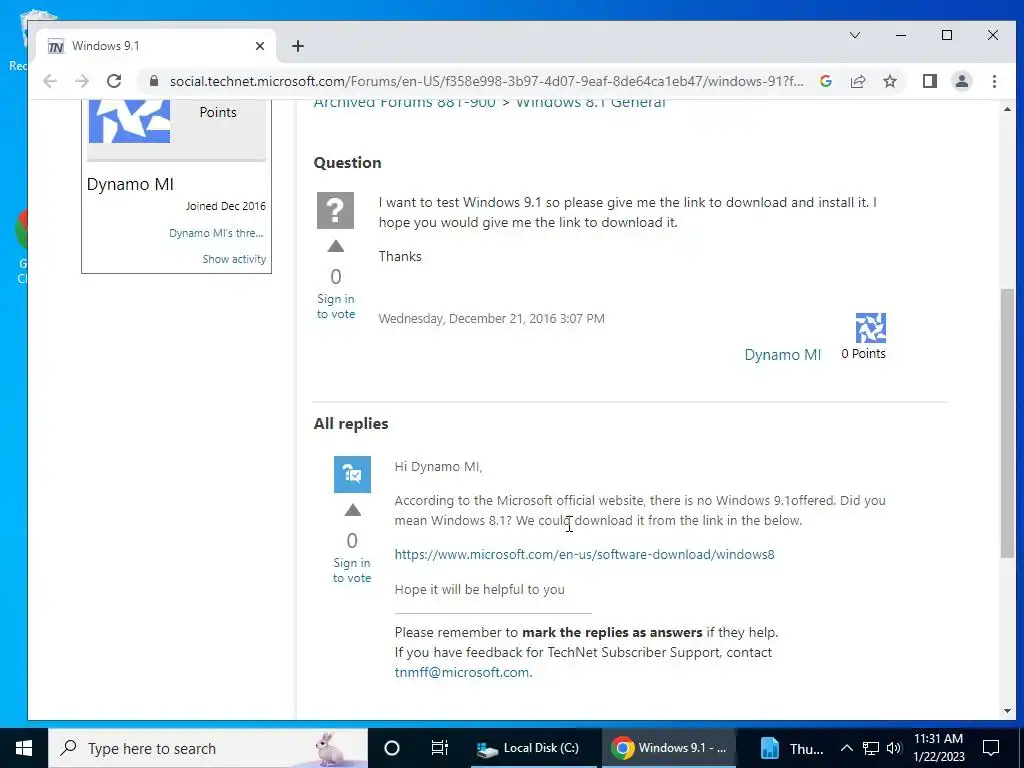
Task: Click the vertical scrollbar thumb
Action: coord(1007,423)
